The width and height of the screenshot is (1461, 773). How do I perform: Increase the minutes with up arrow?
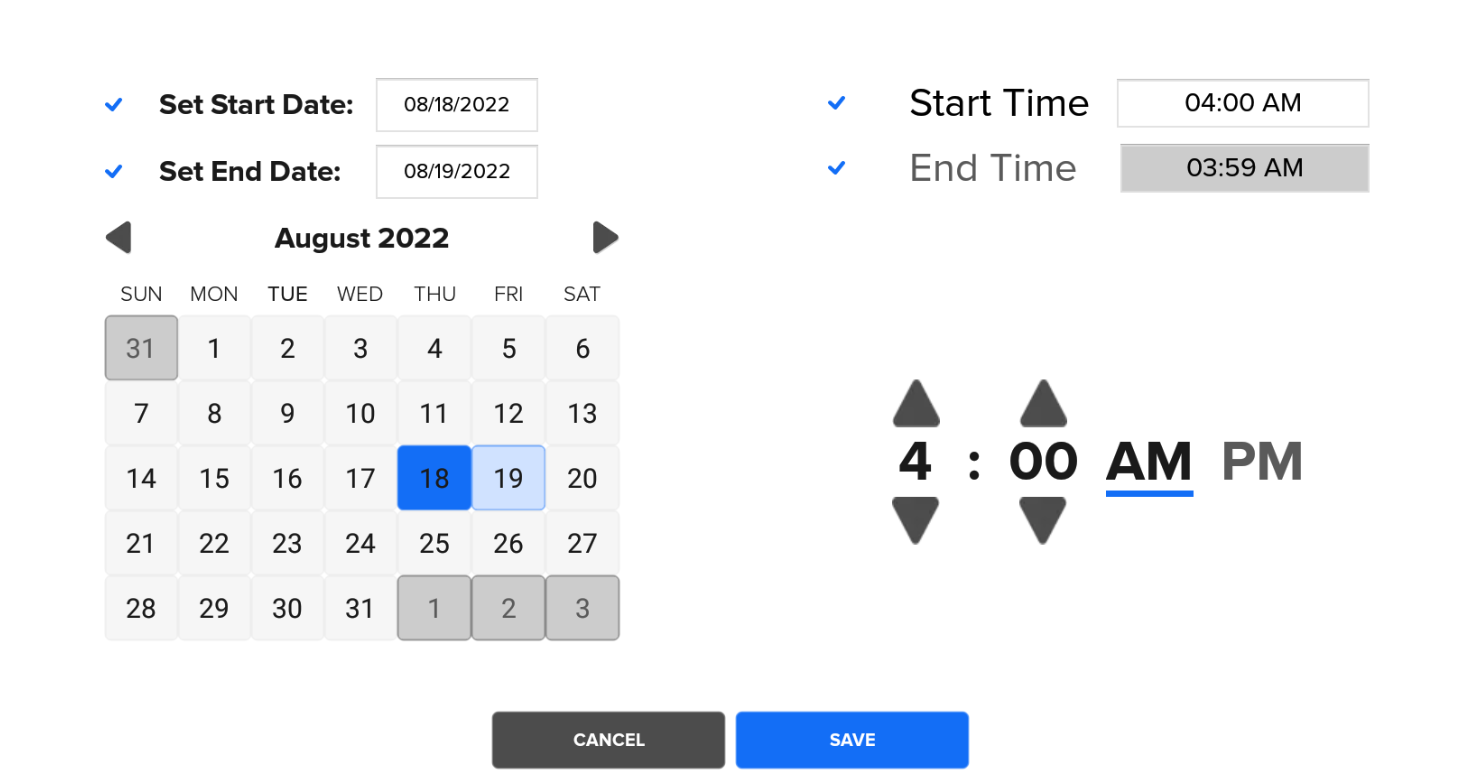point(1043,404)
